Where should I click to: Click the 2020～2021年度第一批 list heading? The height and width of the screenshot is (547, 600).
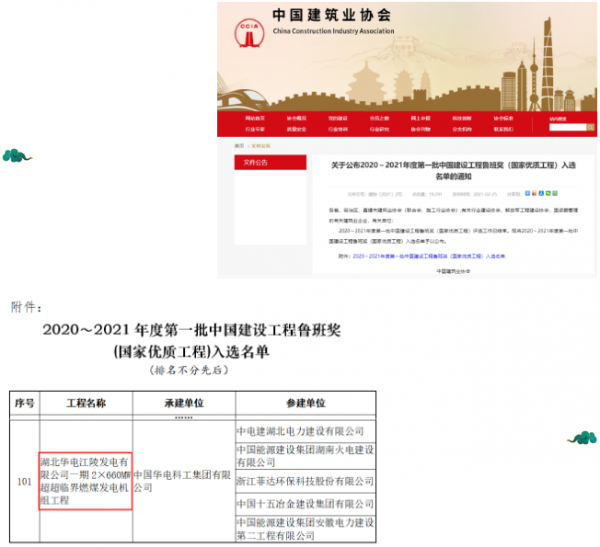(x=192, y=330)
